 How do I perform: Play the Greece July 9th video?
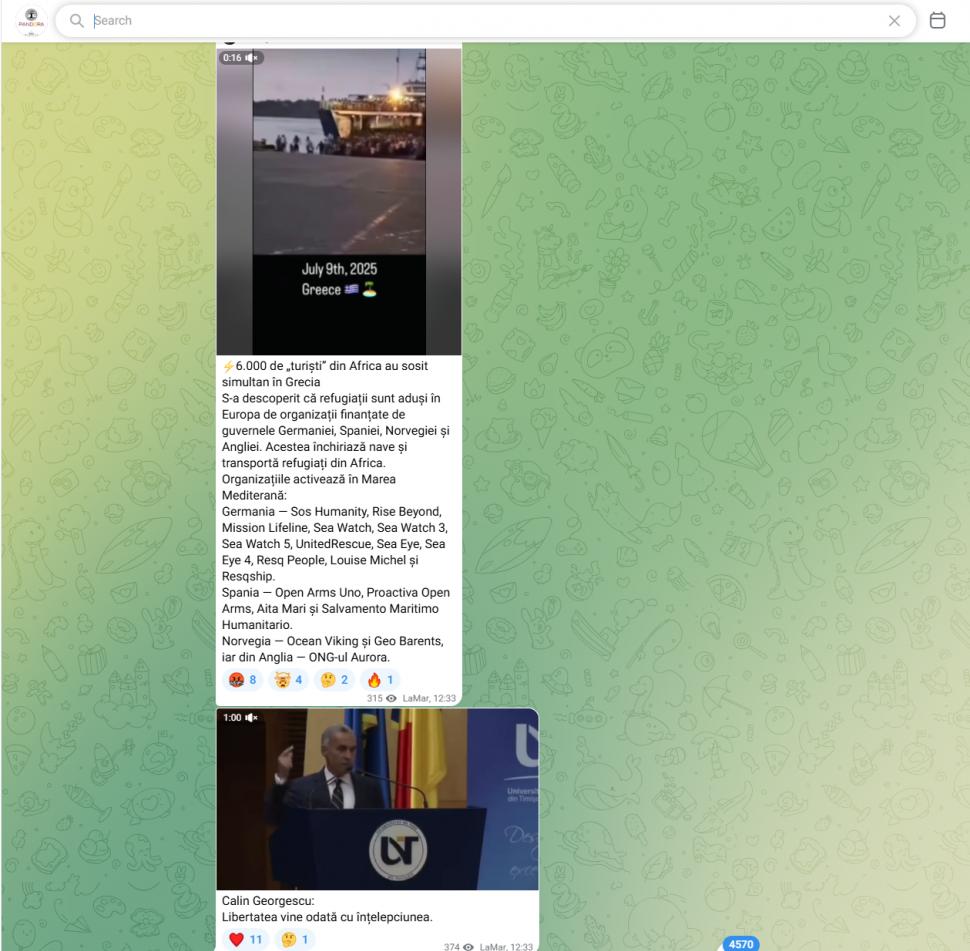[339, 200]
